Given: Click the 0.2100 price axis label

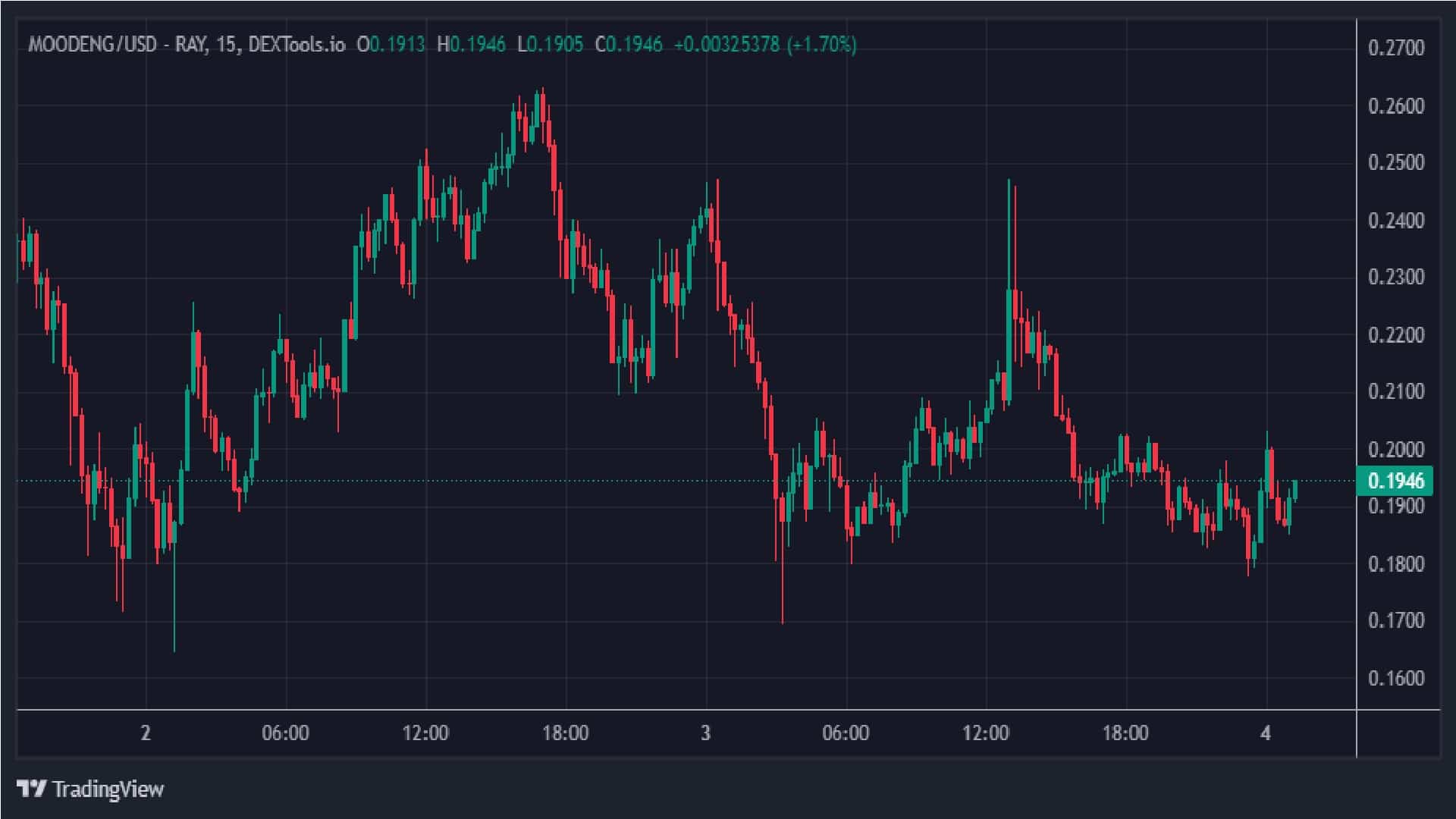Looking at the screenshot, I should pyautogui.click(x=1396, y=392).
